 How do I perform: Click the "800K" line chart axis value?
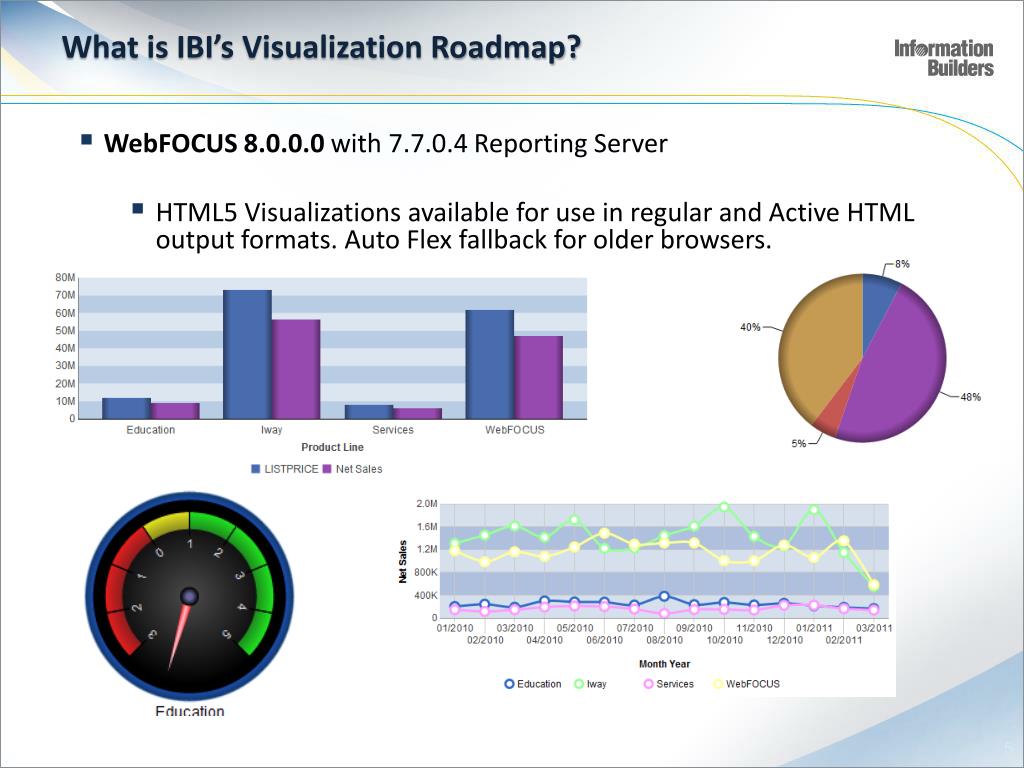[x=424, y=572]
